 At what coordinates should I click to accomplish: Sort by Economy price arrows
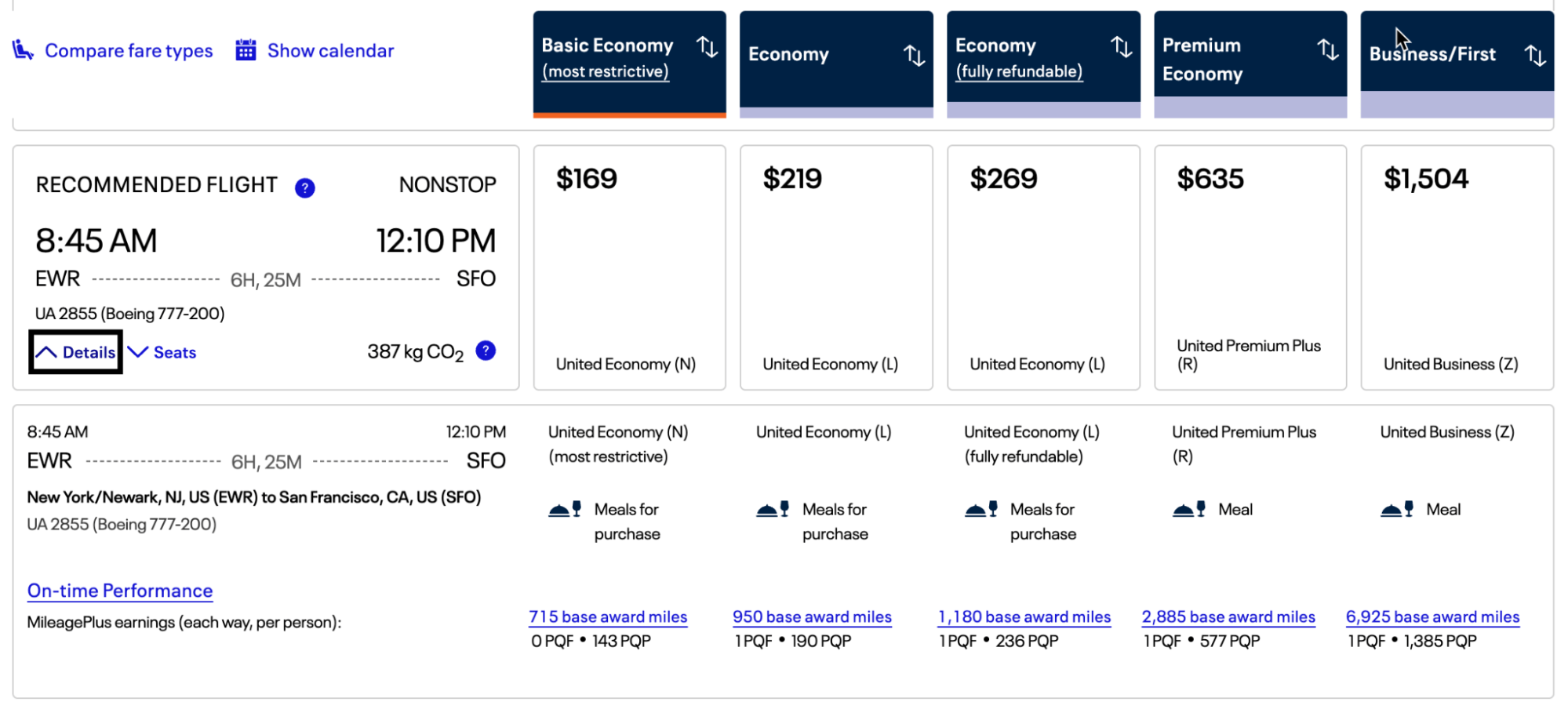click(x=914, y=55)
